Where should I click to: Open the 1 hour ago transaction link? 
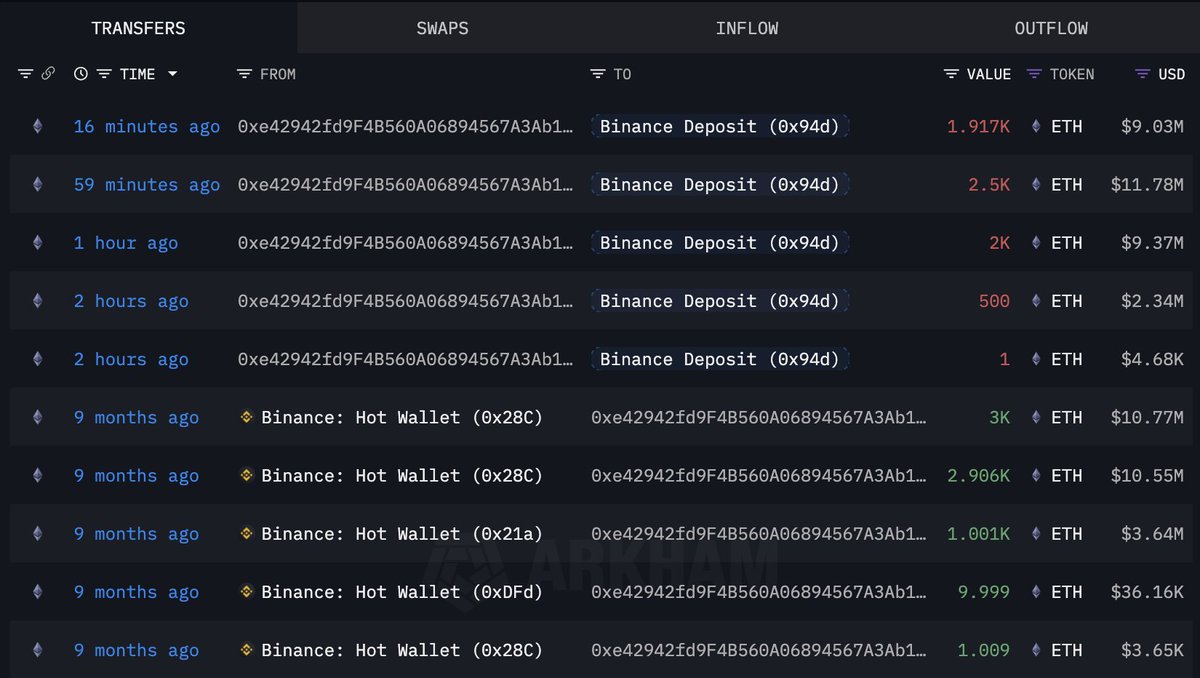126,242
